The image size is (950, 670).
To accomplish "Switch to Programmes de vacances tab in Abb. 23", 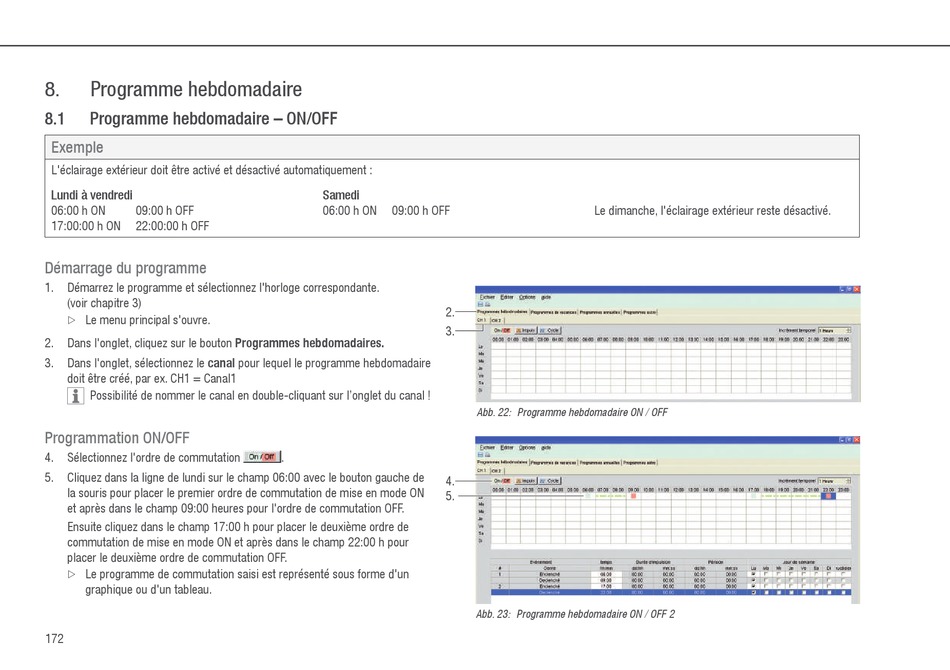I will (x=554, y=462).
